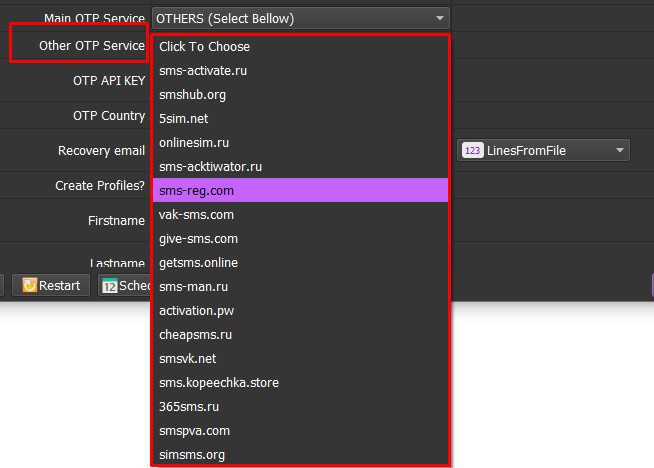Select highlighted sms-reg.com option
The height and width of the screenshot is (468, 654).
pyautogui.click(x=301, y=191)
